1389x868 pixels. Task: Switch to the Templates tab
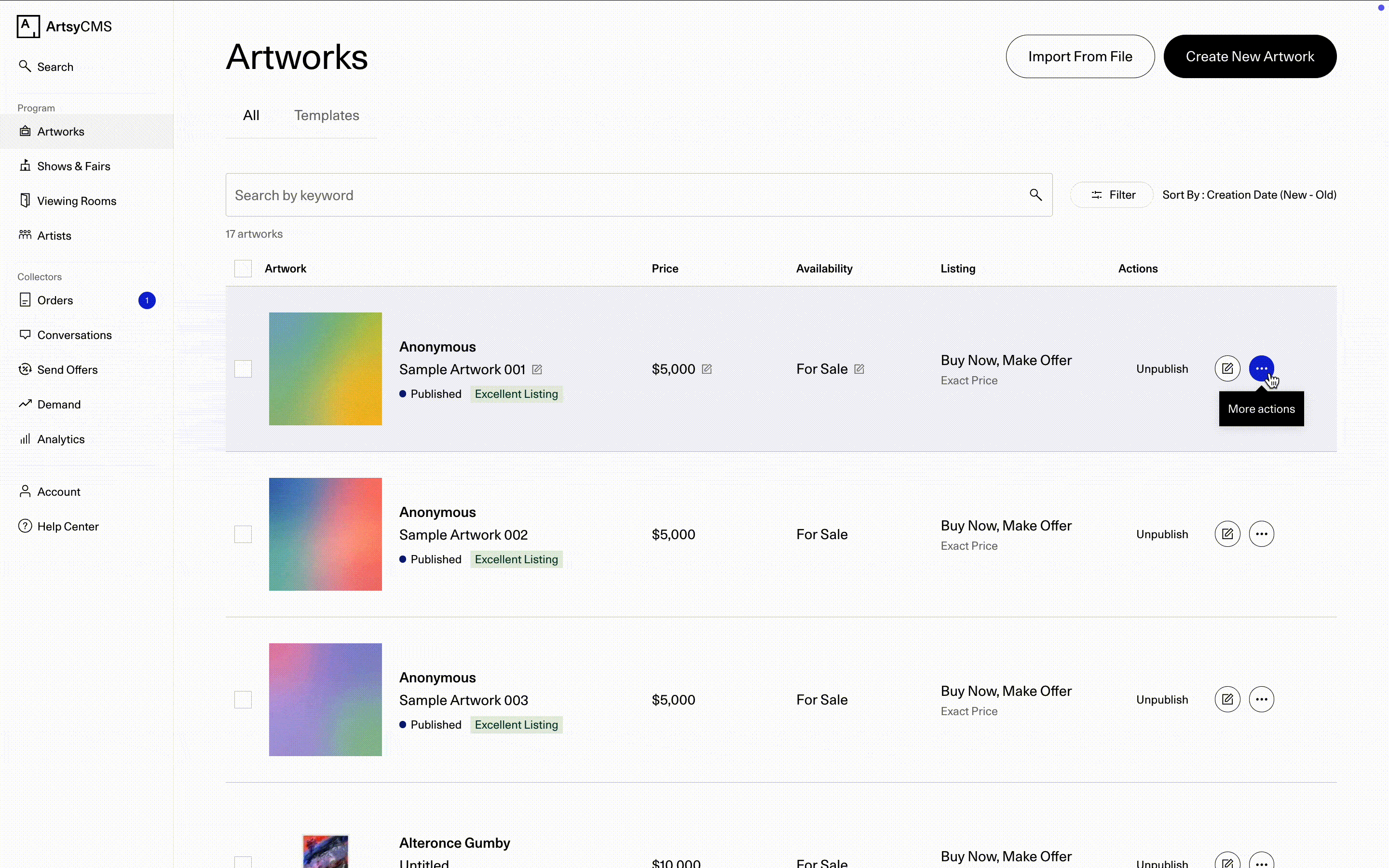point(327,115)
